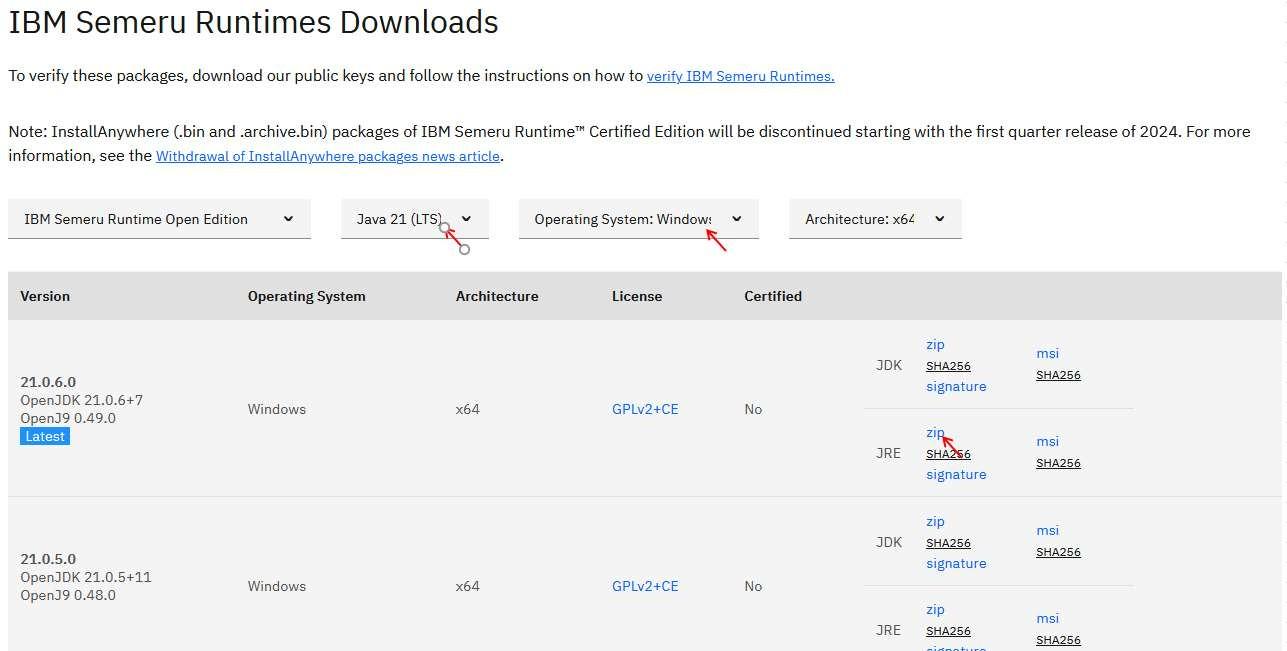Viewport: 1287px width, 651px height.
Task: Open the verify IBM Semeru Runtimes link
Action: [x=740, y=76]
